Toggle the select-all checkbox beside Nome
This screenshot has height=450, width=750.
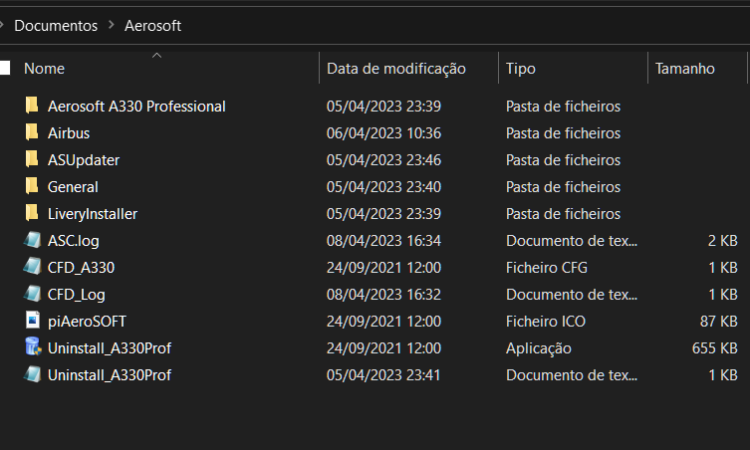[x=5, y=68]
